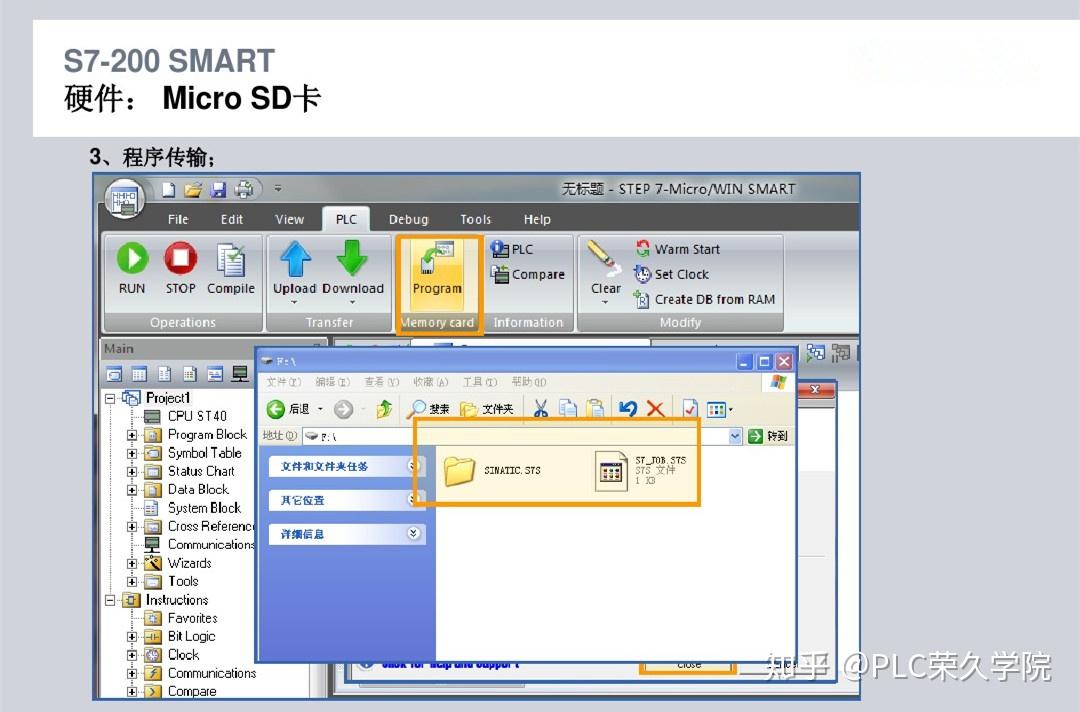Click Set Clock in Modify group
The width and height of the screenshot is (1080, 712).
click(x=672, y=274)
